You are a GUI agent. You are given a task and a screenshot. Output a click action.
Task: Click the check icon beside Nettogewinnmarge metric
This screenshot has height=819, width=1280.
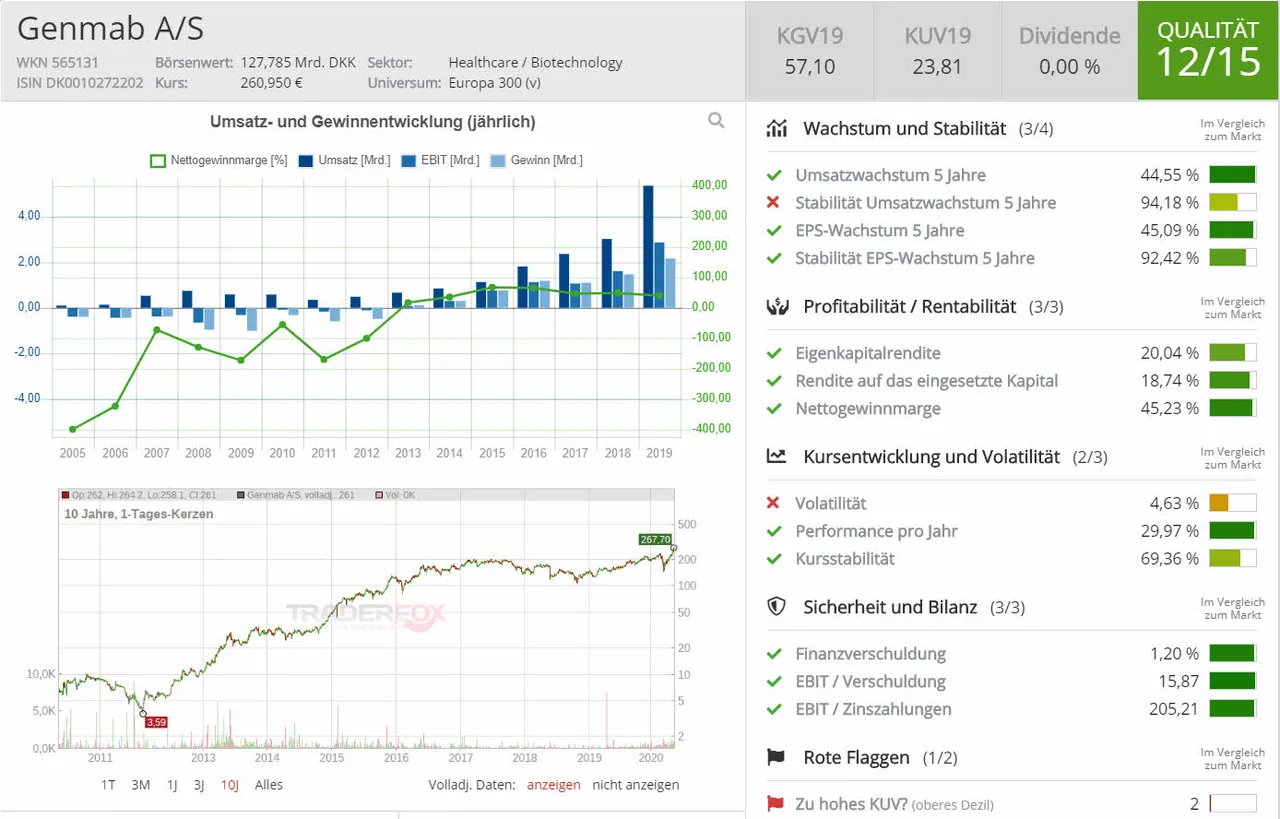click(773, 408)
